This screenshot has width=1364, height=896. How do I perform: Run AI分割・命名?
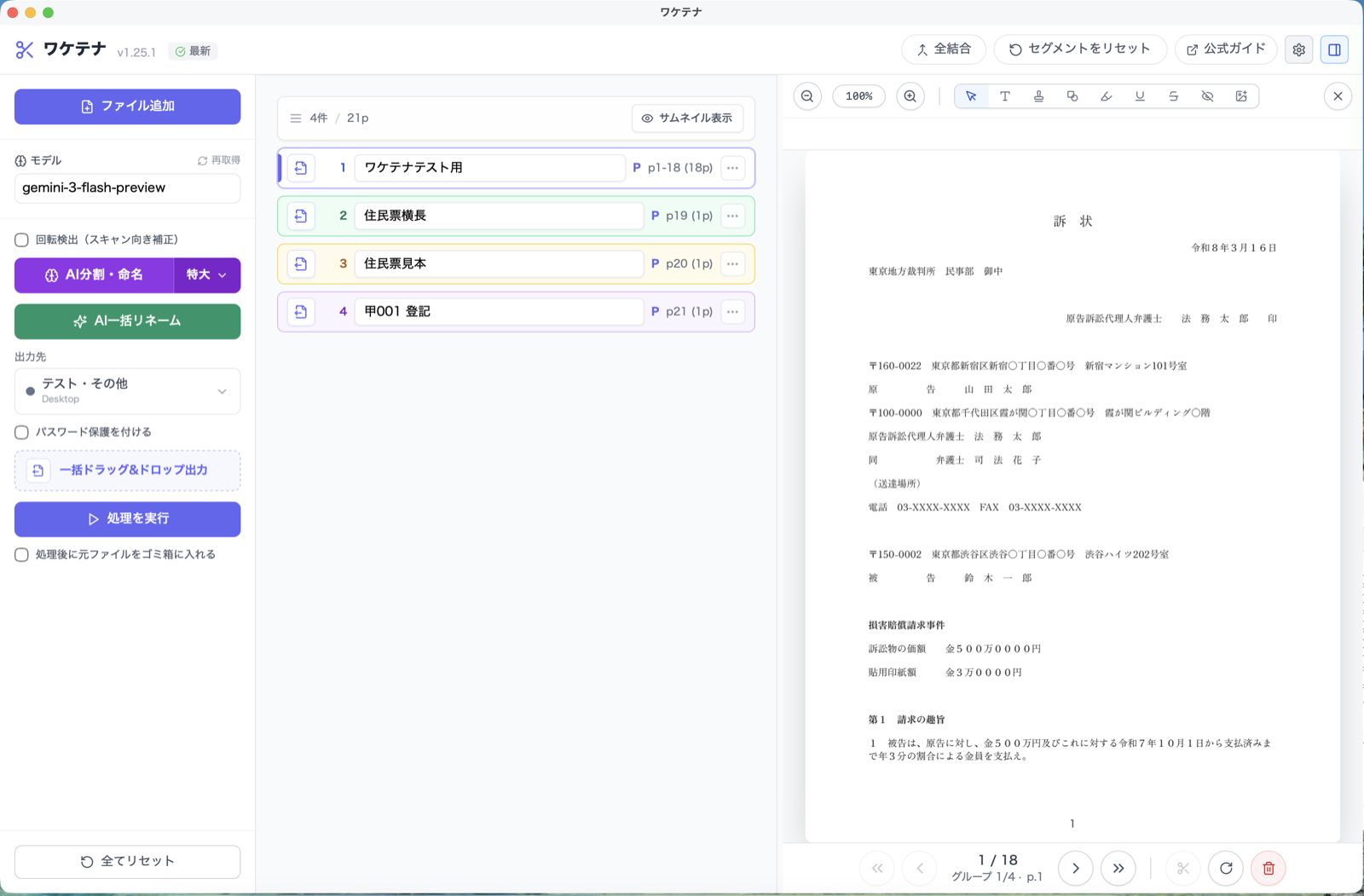[94, 275]
